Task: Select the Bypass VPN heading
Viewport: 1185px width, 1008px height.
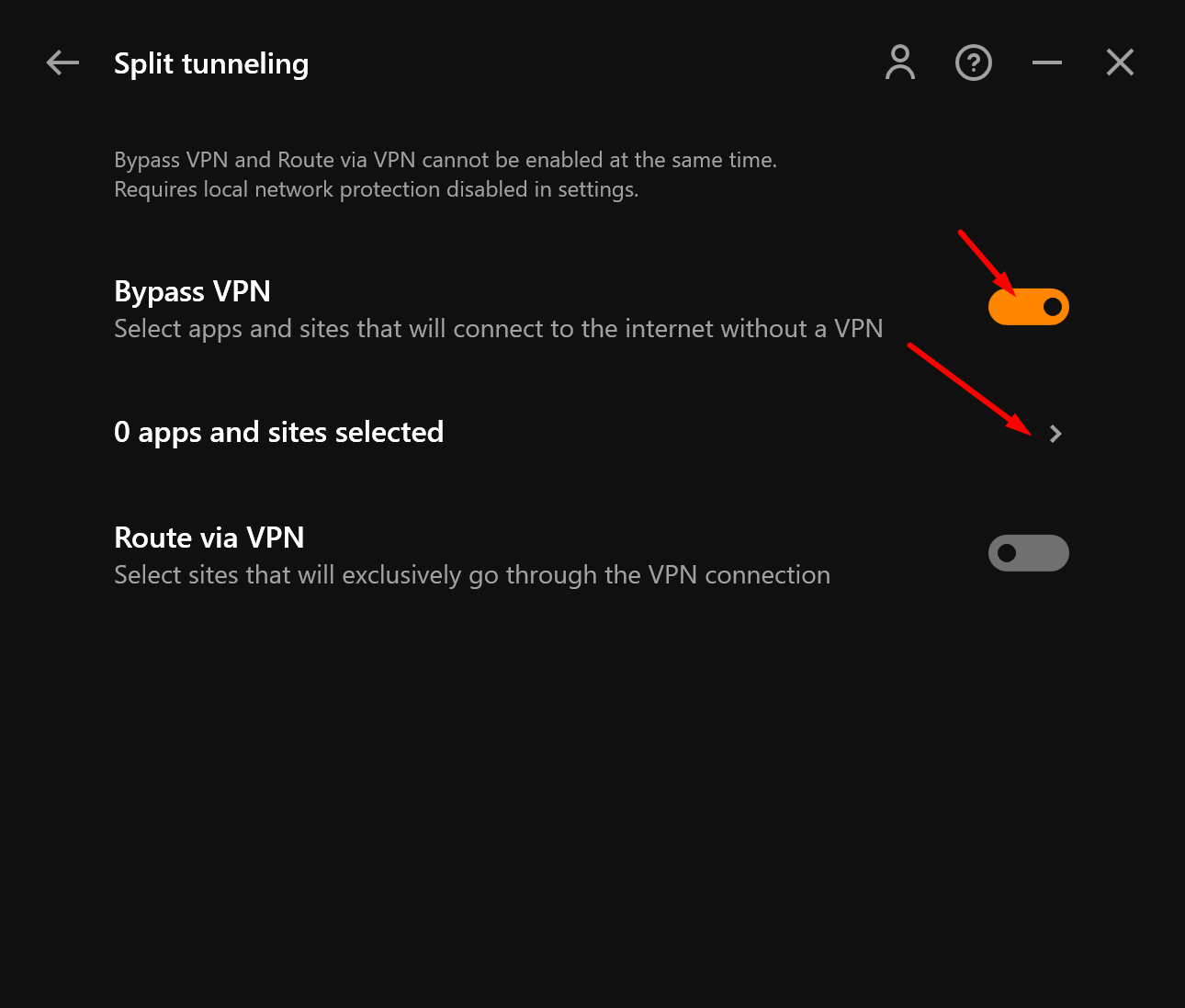Action: click(x=192, y=292)
